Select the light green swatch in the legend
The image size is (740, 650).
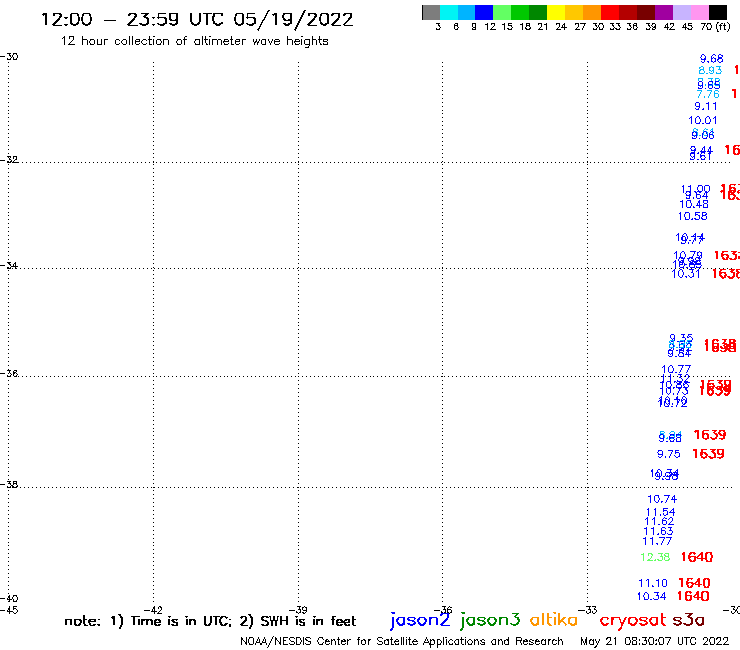[x=502, y=12]
